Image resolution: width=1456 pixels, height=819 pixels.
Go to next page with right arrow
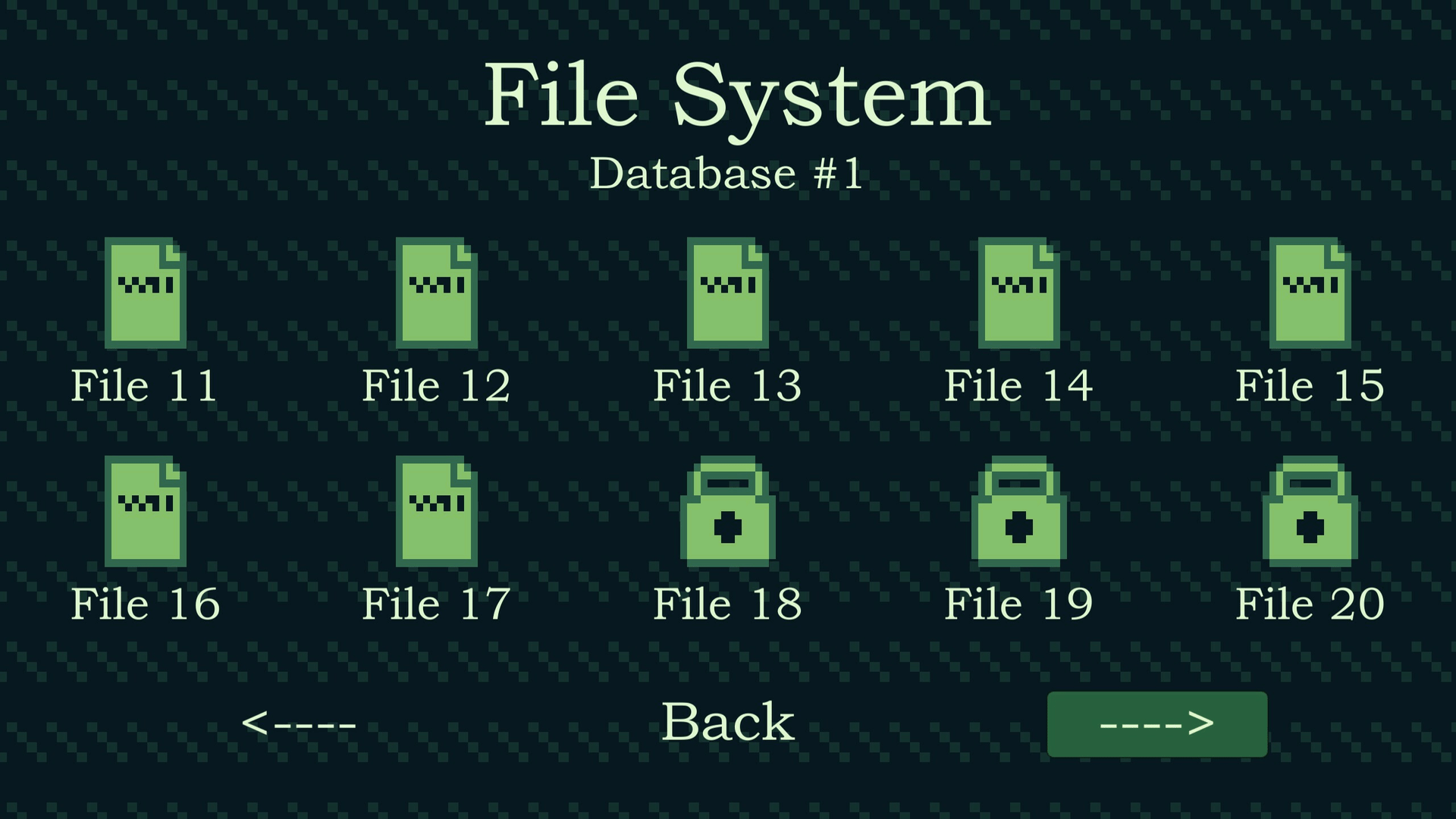click(1157, 723)
